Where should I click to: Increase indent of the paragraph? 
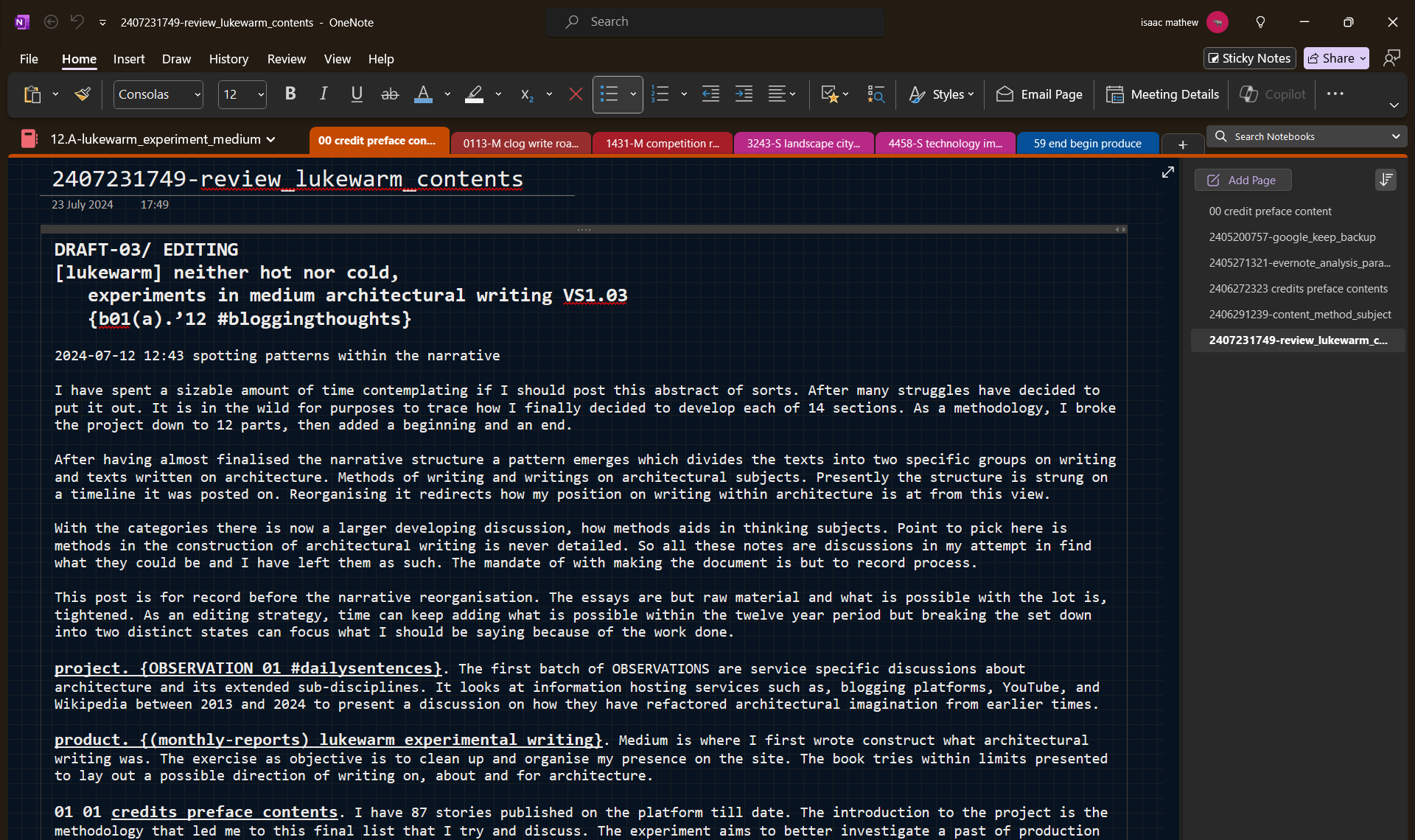744,94
